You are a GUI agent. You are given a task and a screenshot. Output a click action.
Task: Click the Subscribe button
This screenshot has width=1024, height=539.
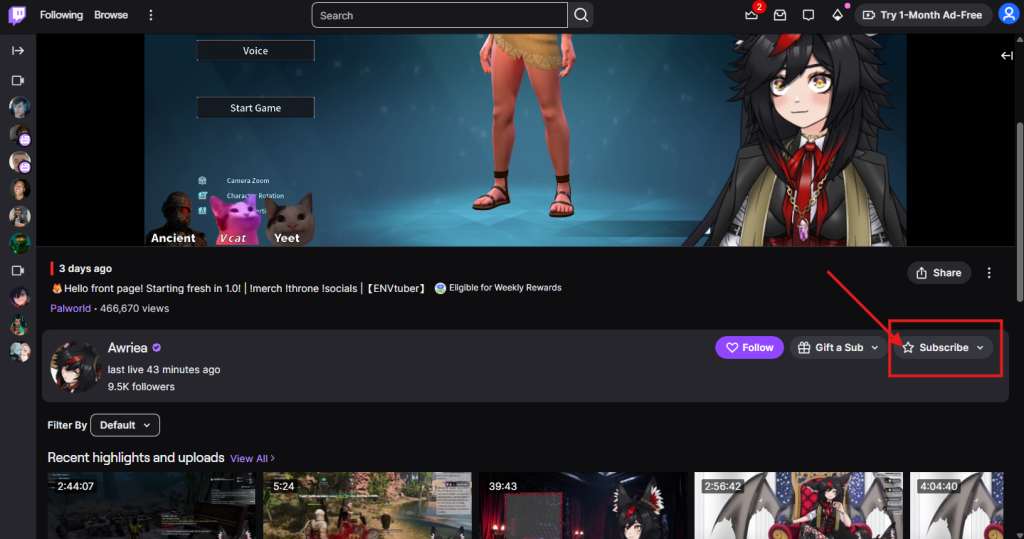[944, 348]
